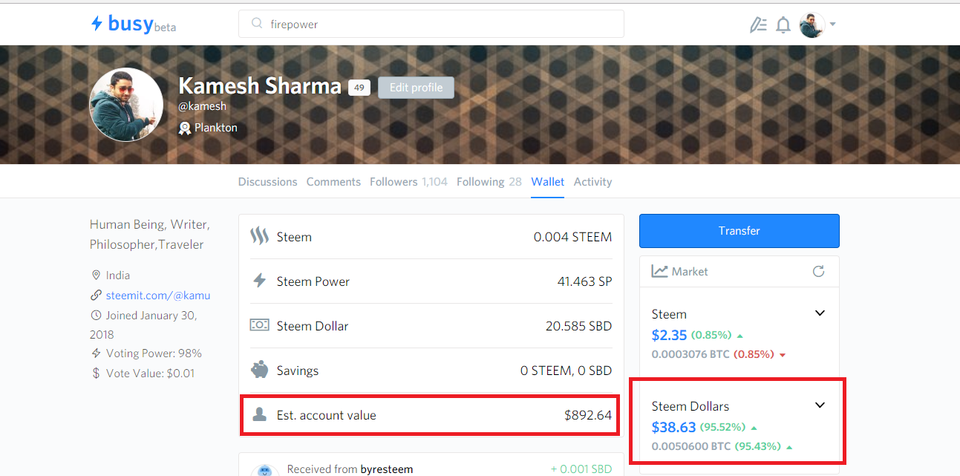The width and height of the screenshot is (960, 476).
Task: Open the Followers tab
Action: click(408, 182)
